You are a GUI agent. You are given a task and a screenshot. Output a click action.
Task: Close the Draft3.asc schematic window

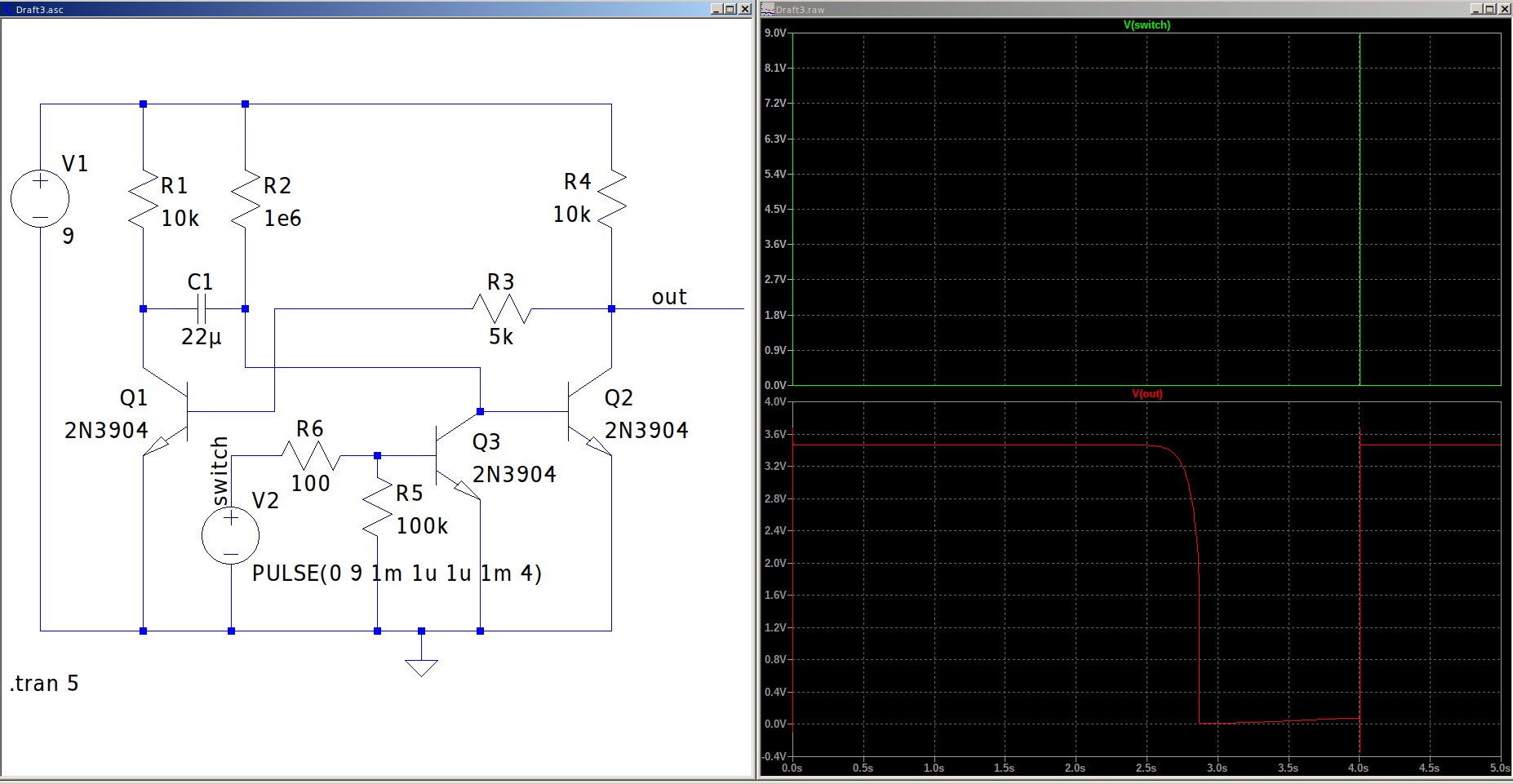click(745, 9)
